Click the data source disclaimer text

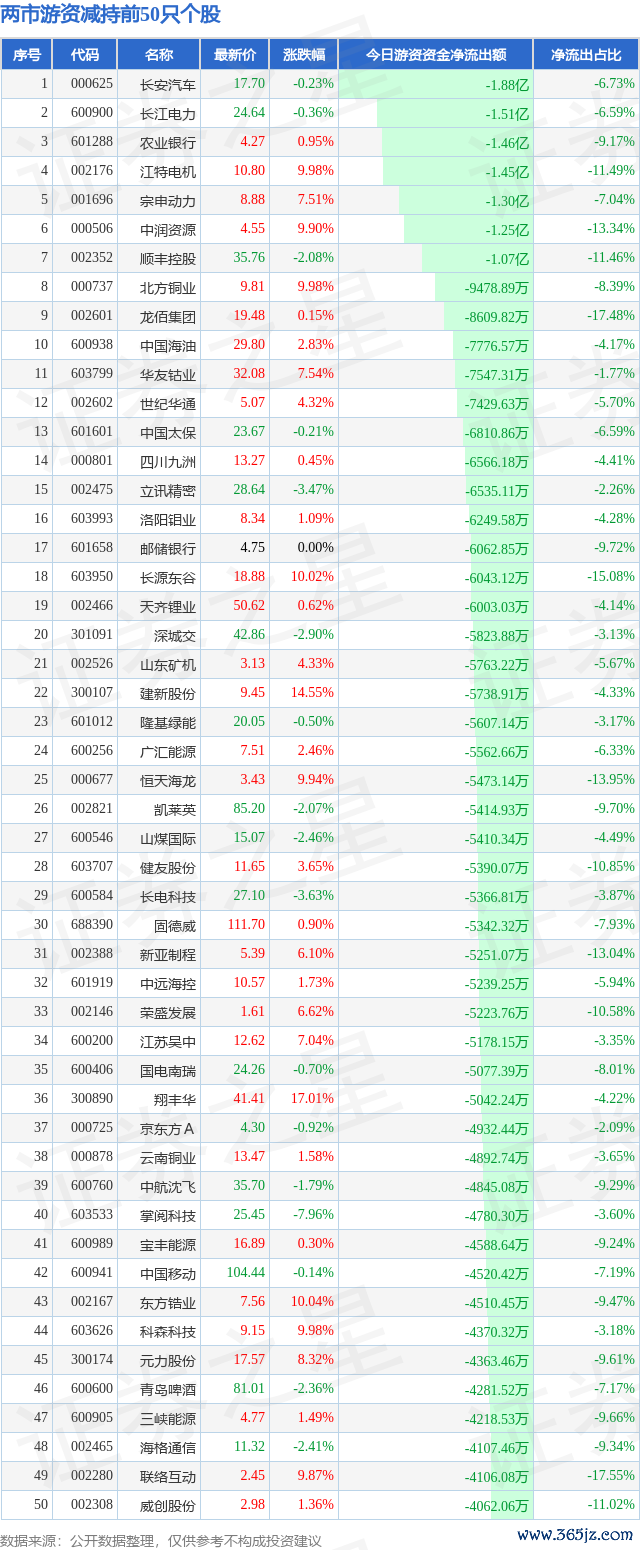click(163, 1541)
